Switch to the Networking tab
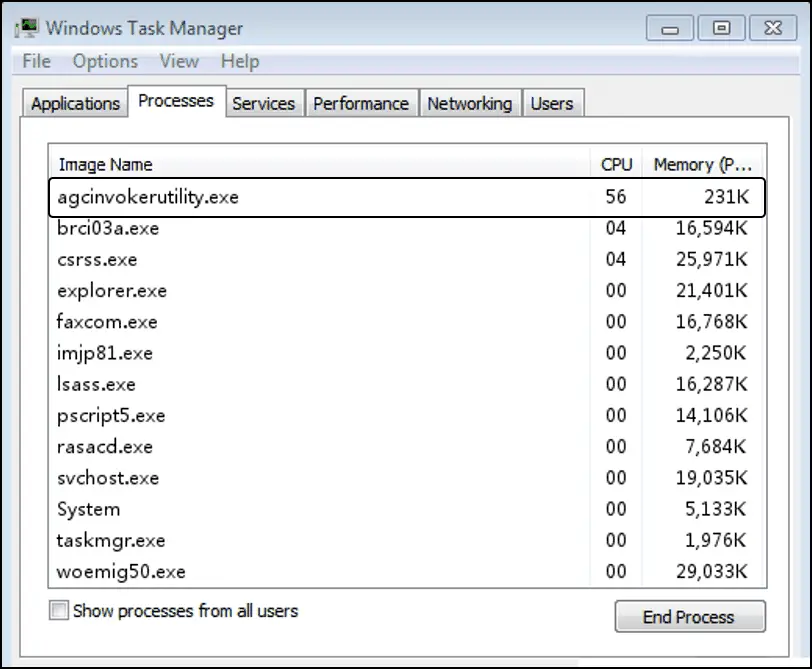Image resolution: width=812 pixels, height=669 pixels. pos(470,103)
